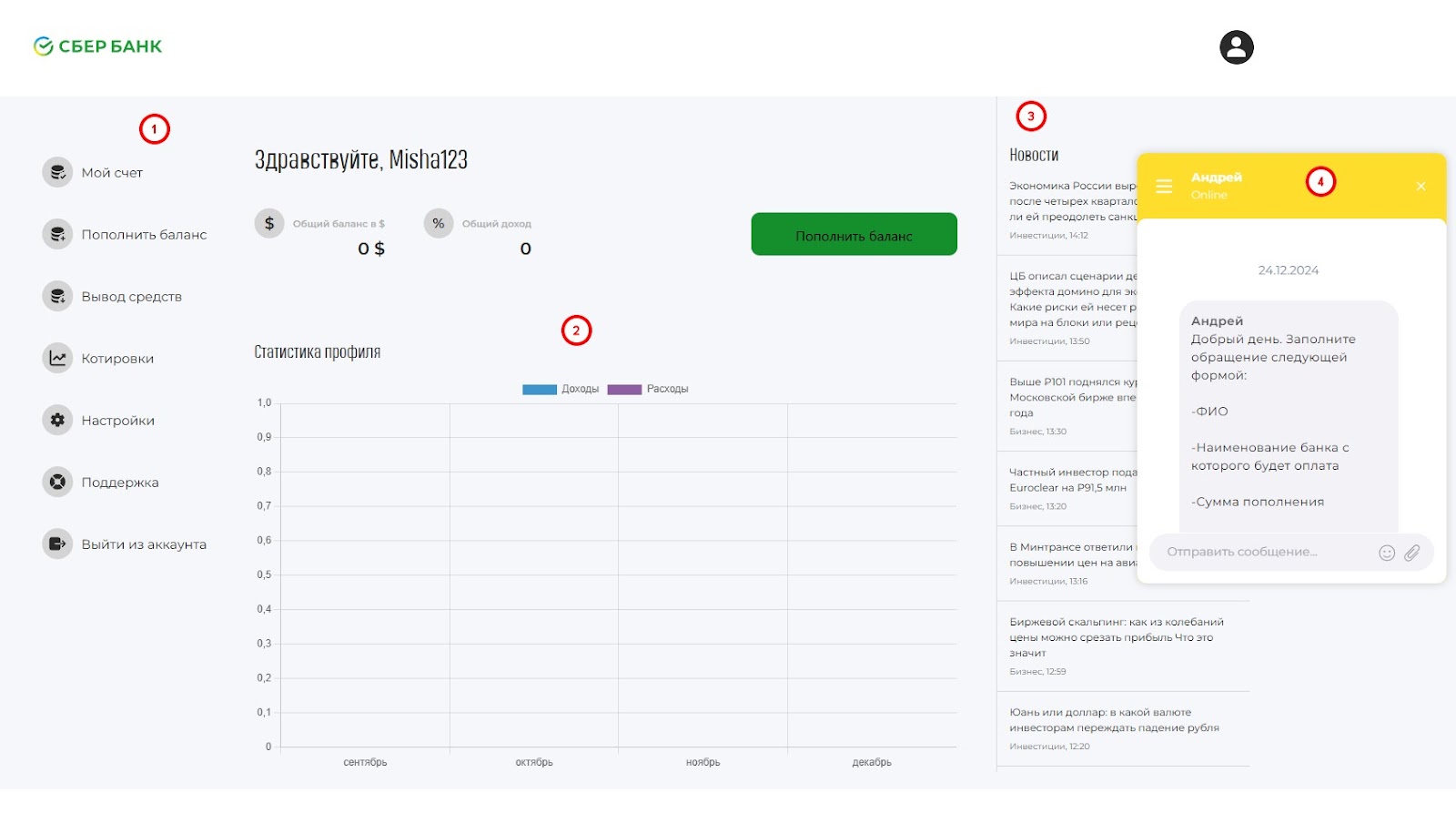Viewport: 1456px width, 813px height.
Task: Toggle the blue Доходы legend swatch
Action: pos(540,389)
